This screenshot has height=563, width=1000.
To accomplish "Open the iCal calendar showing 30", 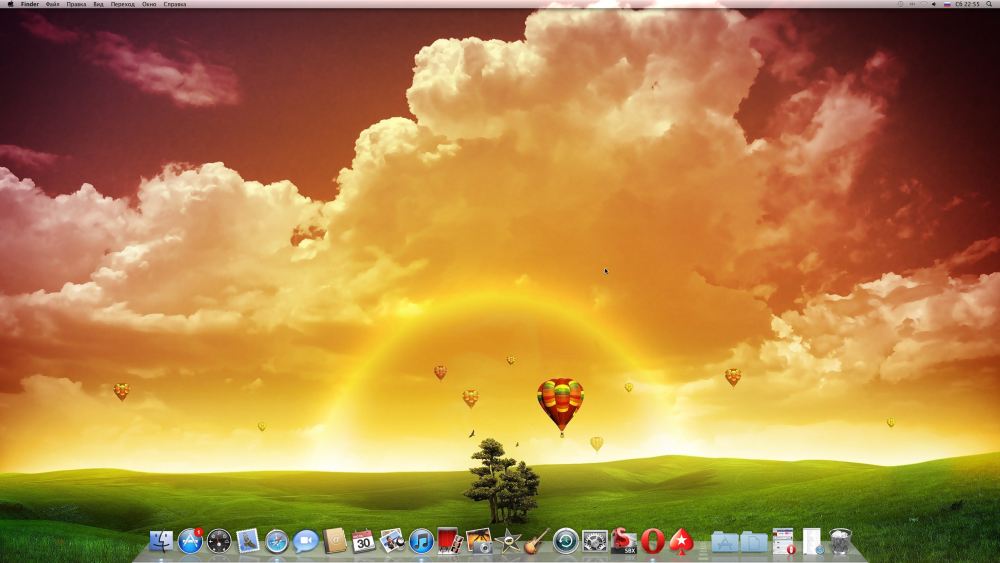I will (x=363, y=541).
